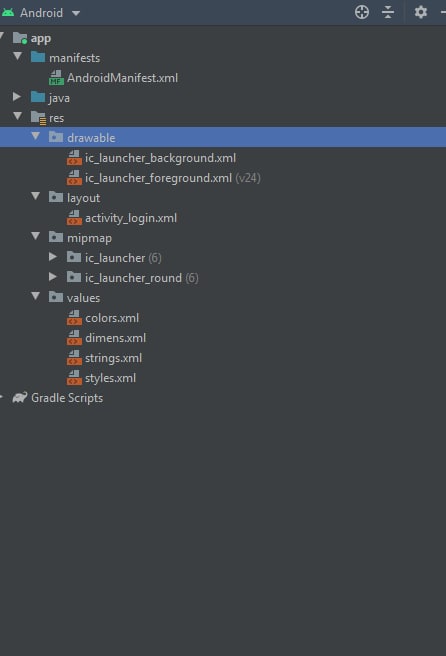Click the styles.xml file icon
Image resolution: width=446 pixels, height=656 pixels.
(x=74, y=378)
